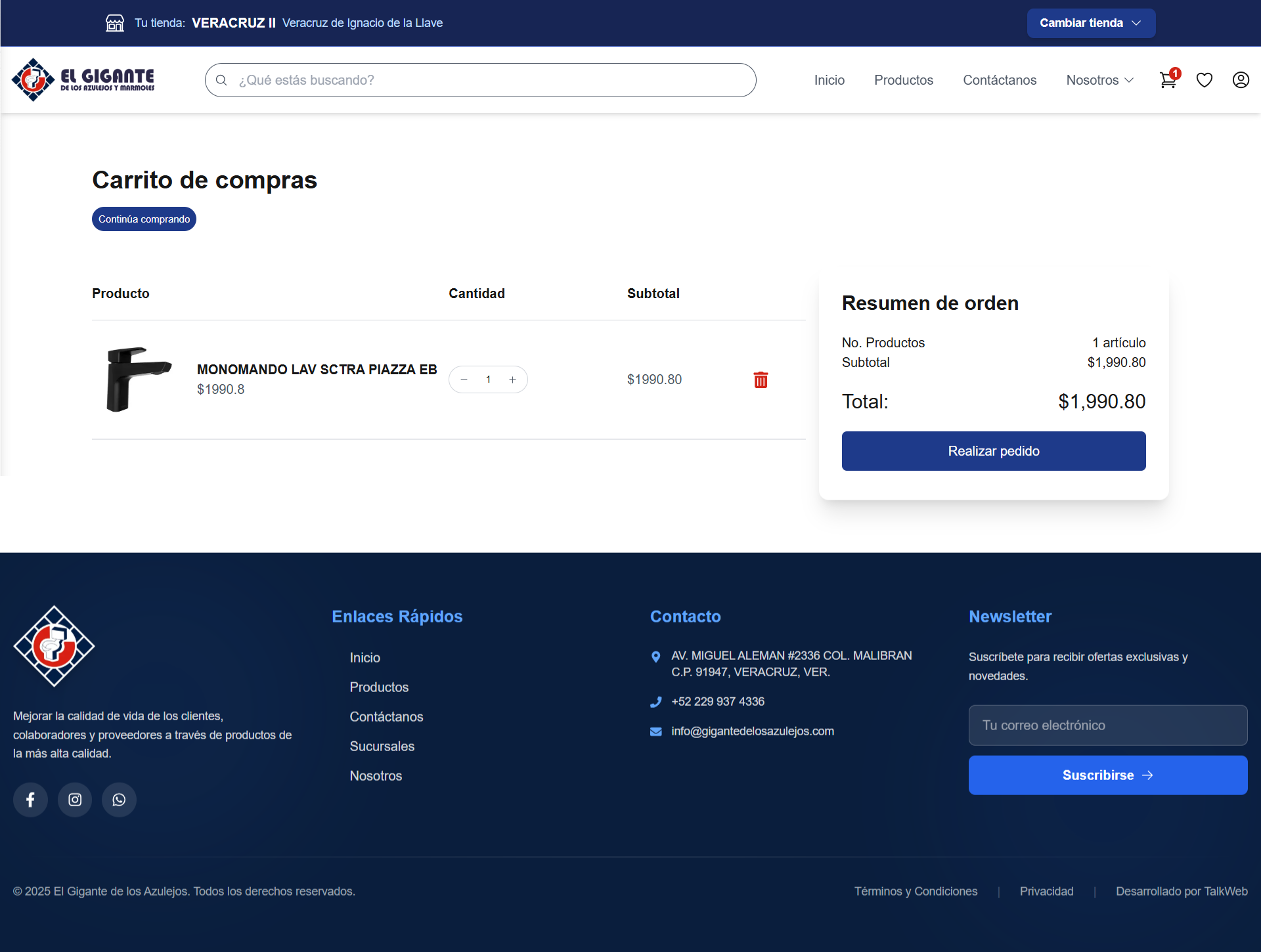Open the WhatsApp social icon
Image resolution: width=1261 pixels, height=952 pixels.
click(119, 799)
